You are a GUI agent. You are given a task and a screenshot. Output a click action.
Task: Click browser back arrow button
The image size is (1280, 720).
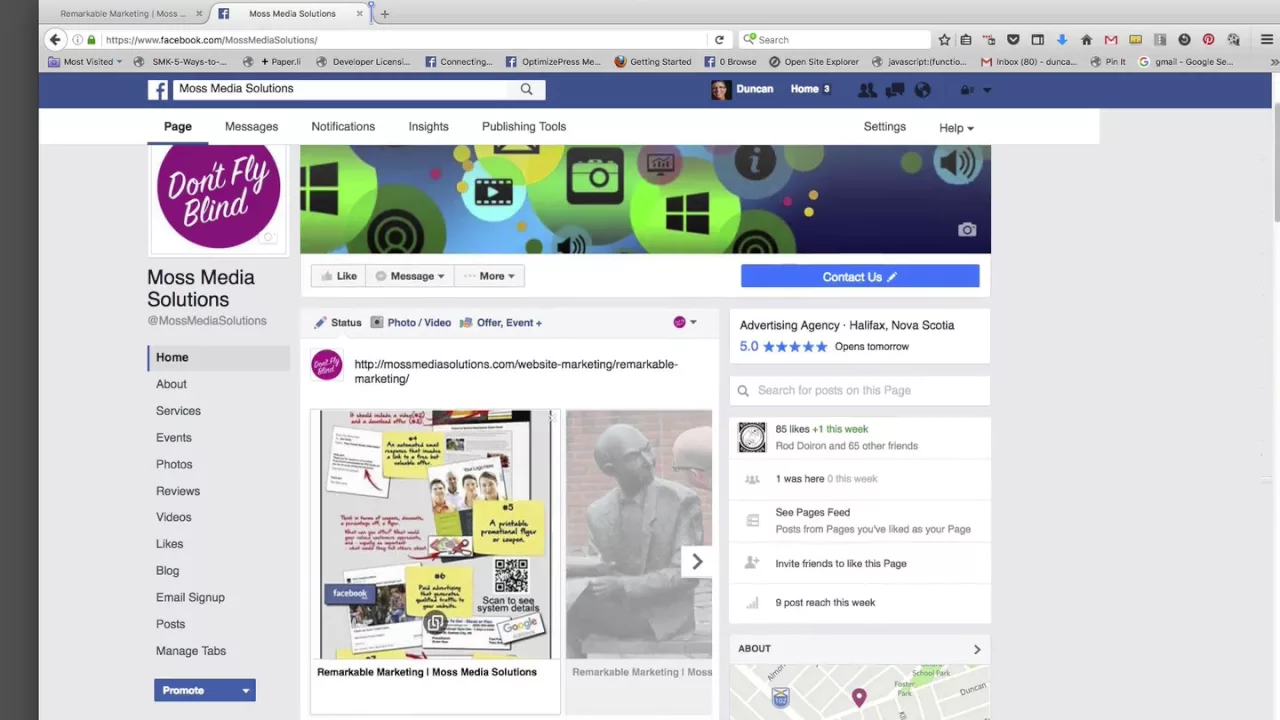tap(55, 40)
